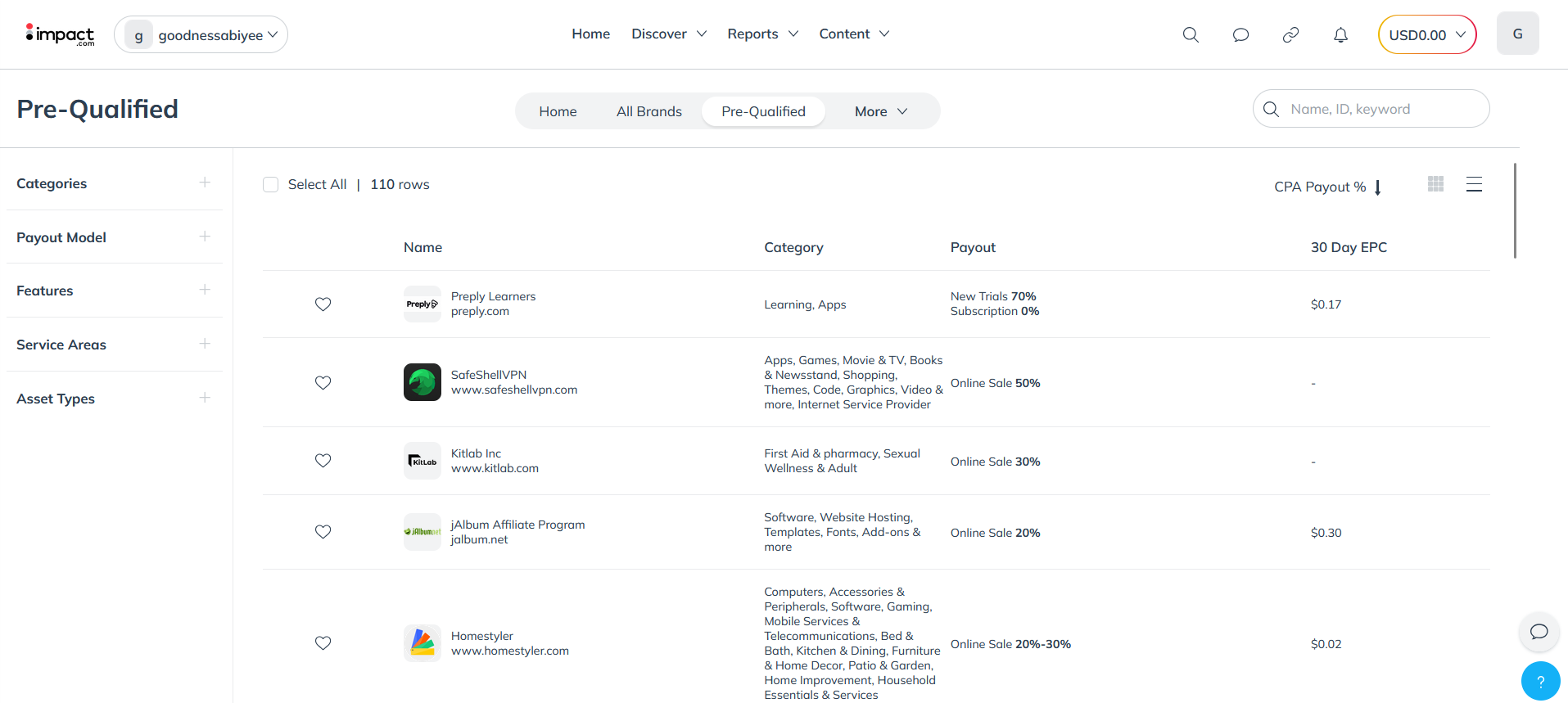The width and height of the screenshot is (1568, 703).
Task: Open the notifications bell
Action: [1340, 34]
